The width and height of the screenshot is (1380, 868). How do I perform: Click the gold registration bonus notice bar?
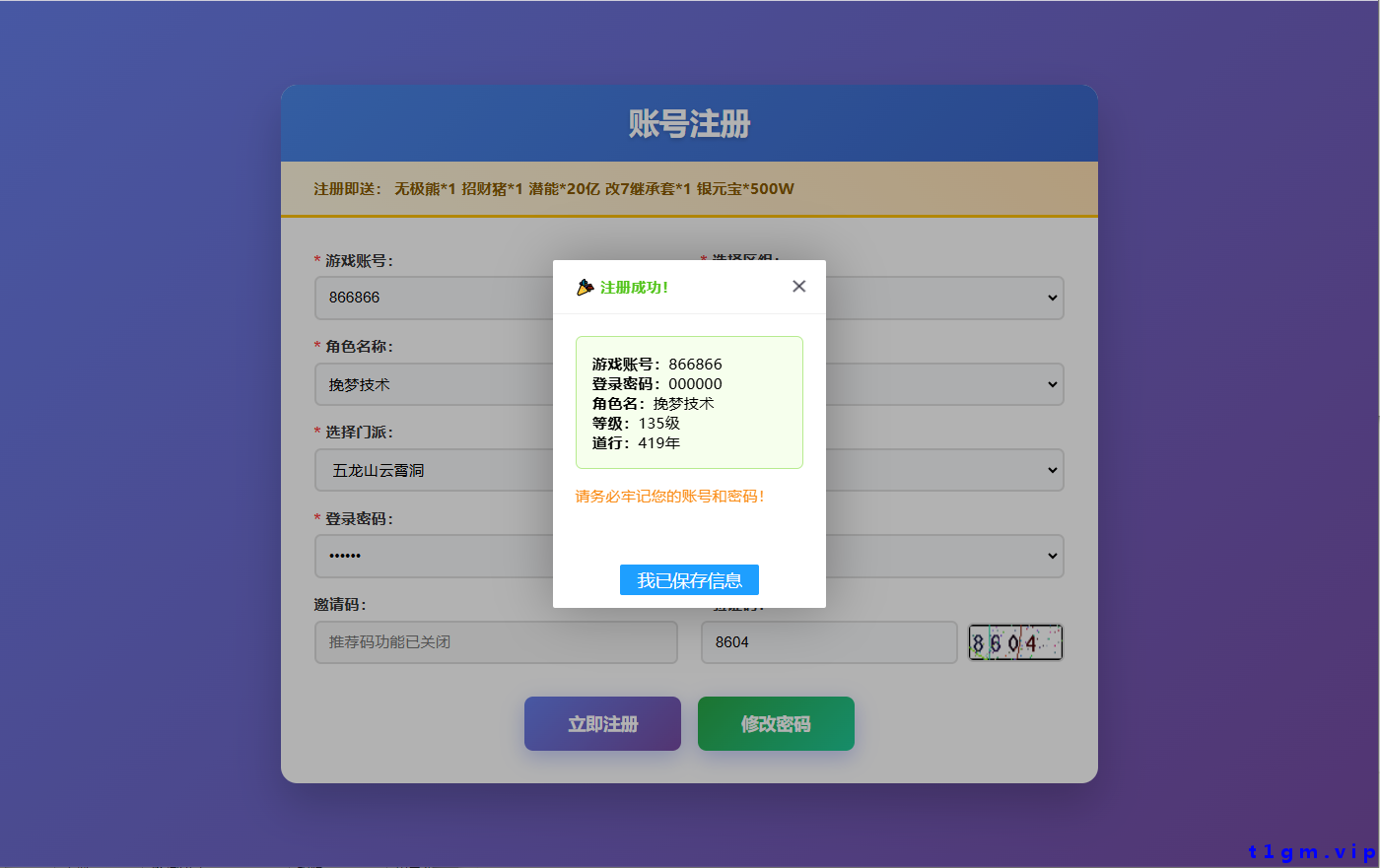[689, 188]
